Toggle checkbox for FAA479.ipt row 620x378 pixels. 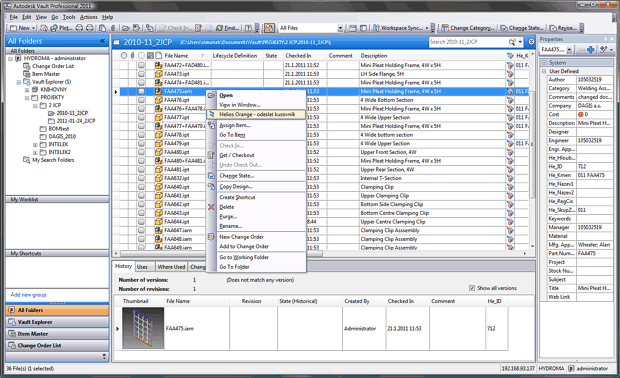point(141,144)
